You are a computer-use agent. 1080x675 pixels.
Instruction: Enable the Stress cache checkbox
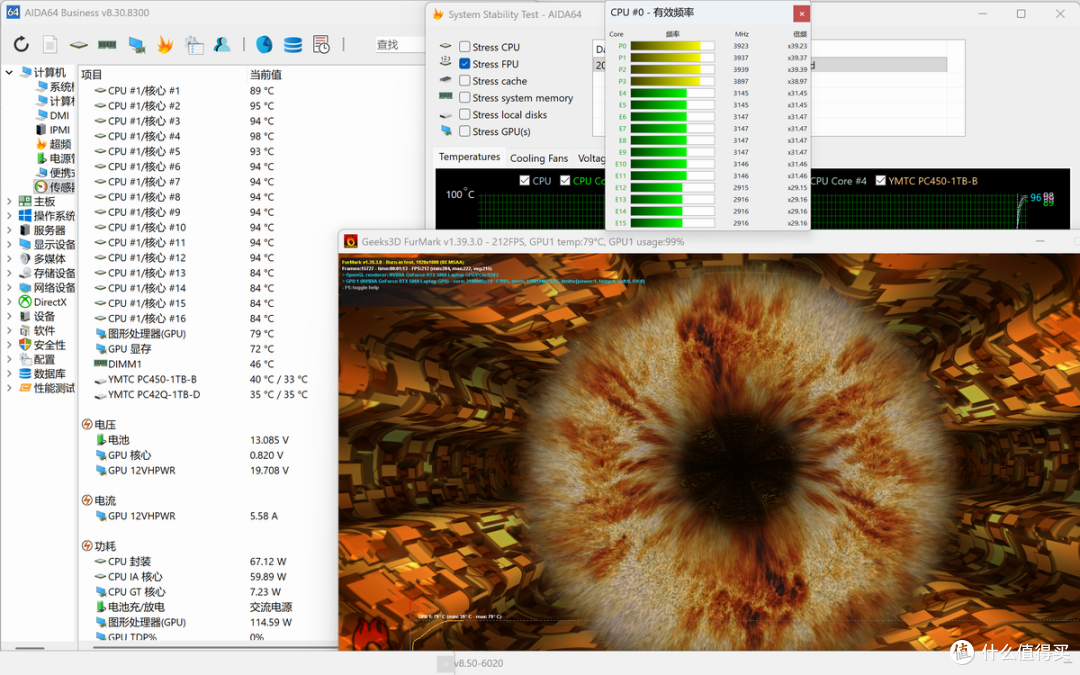pyautogui.click(x=465, y=81)
